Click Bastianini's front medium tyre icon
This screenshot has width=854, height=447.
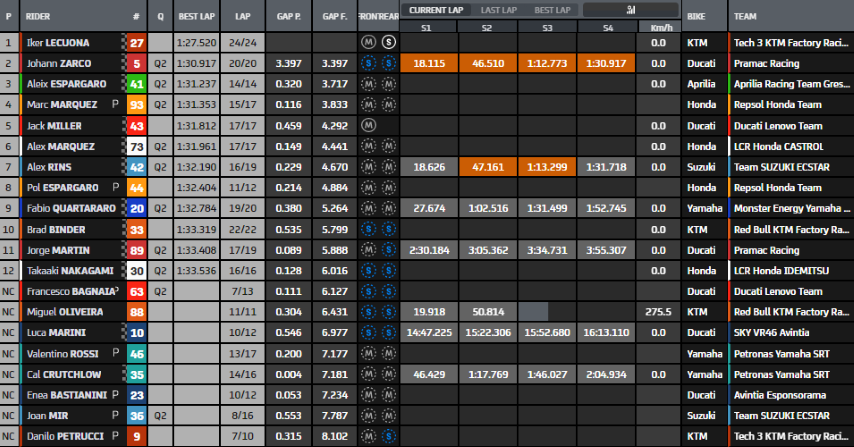(x=368, y=395)
